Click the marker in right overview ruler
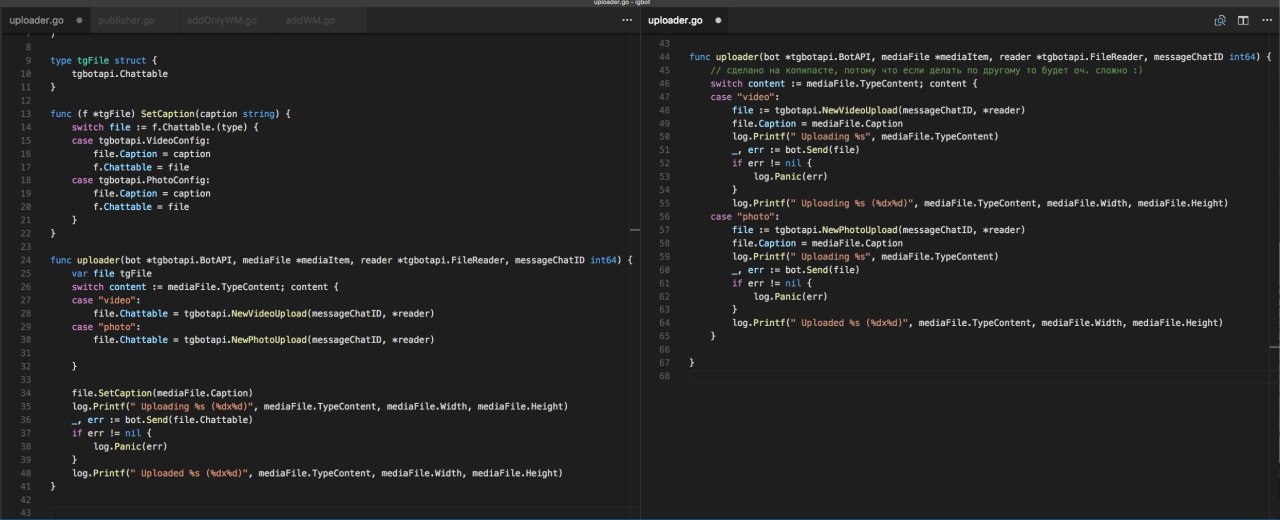 1274,348
